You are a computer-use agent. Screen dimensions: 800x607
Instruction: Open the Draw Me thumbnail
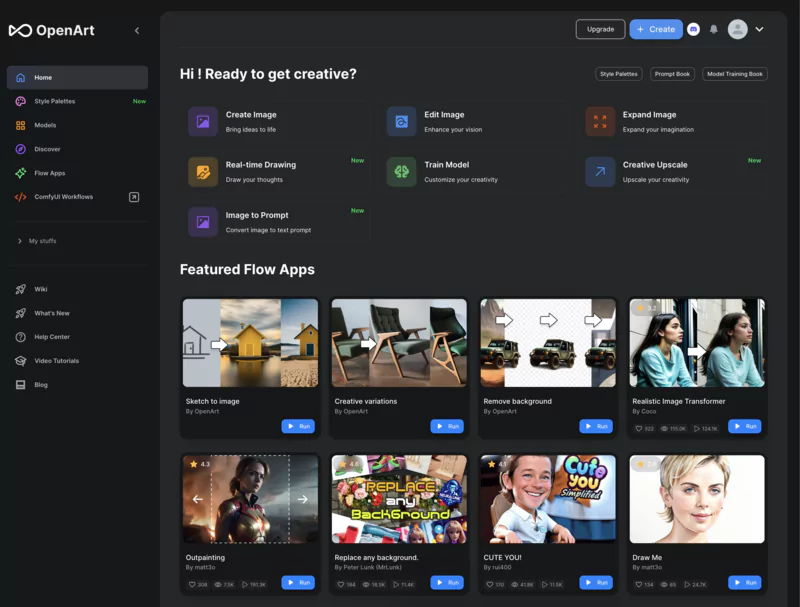[x=697, y=499]
